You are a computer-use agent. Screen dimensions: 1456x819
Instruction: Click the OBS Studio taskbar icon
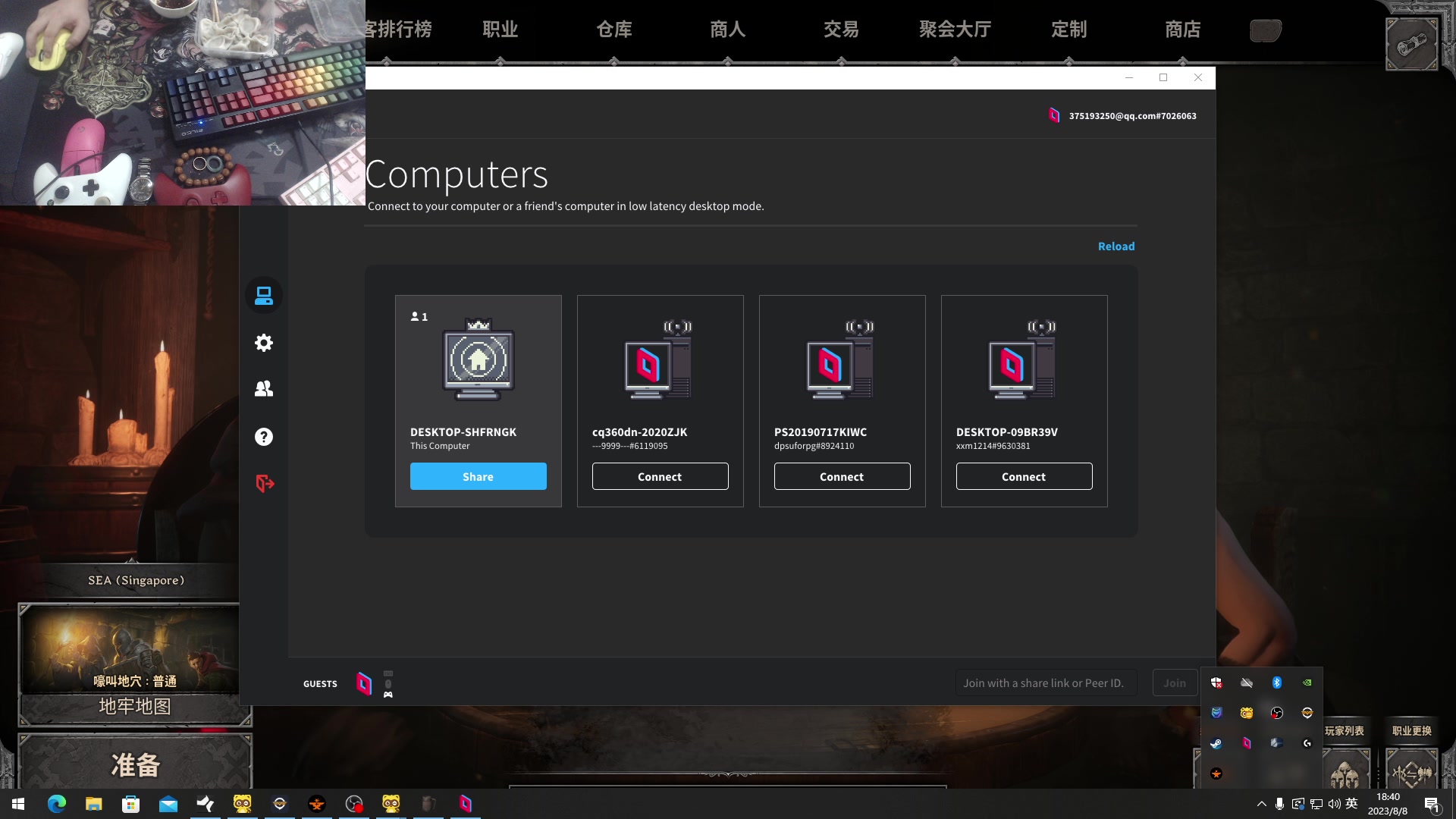[x=354, y=804]
